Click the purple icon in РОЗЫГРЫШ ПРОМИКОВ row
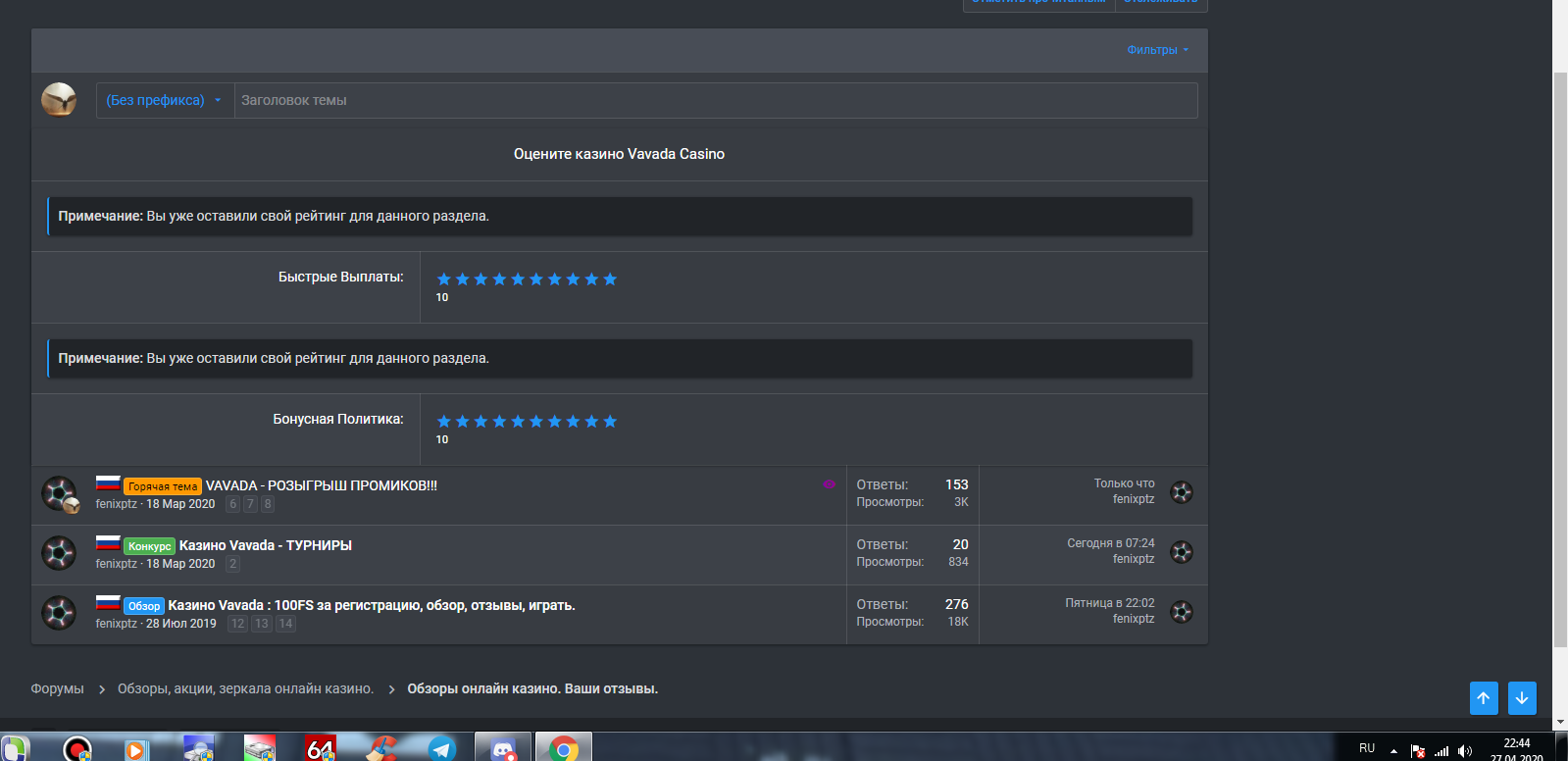 [x=830, y=483]
